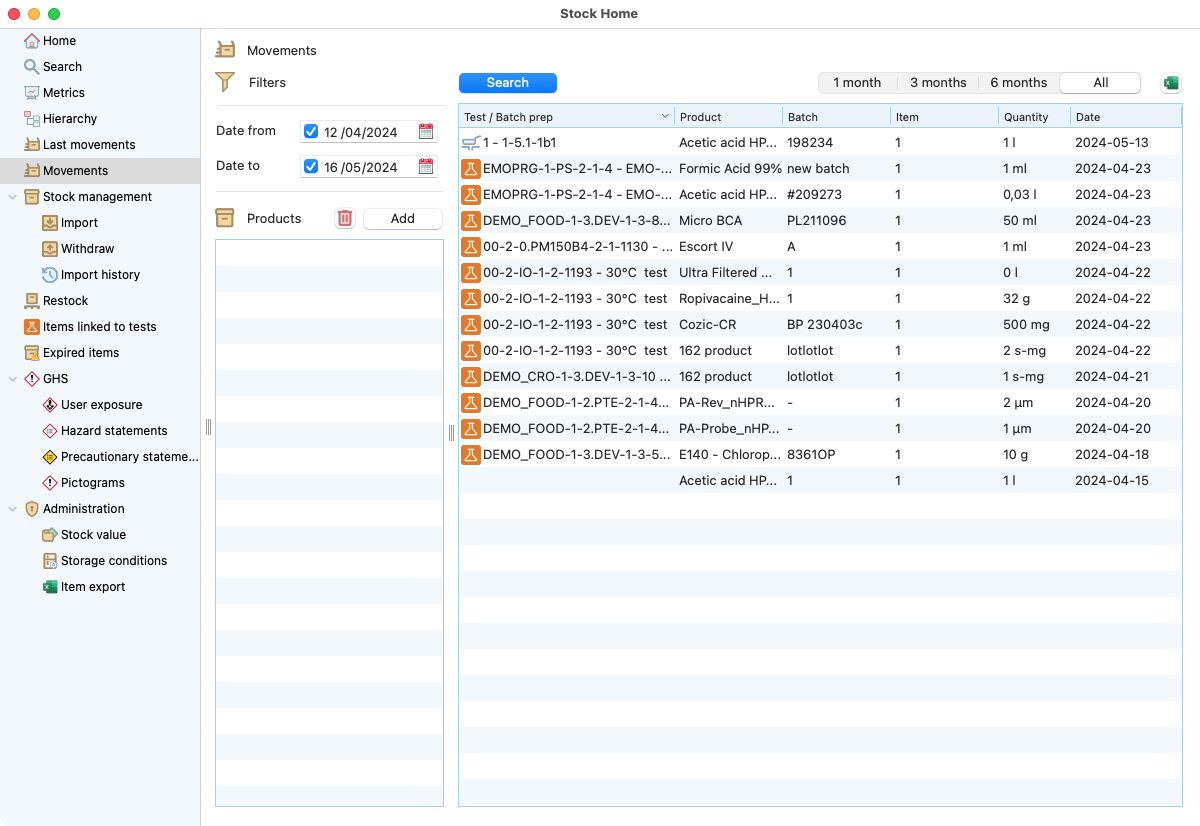Toggle the Date from checkbox
The height and width of the screenshot is (826, 1200).
(x=311, y=132)
